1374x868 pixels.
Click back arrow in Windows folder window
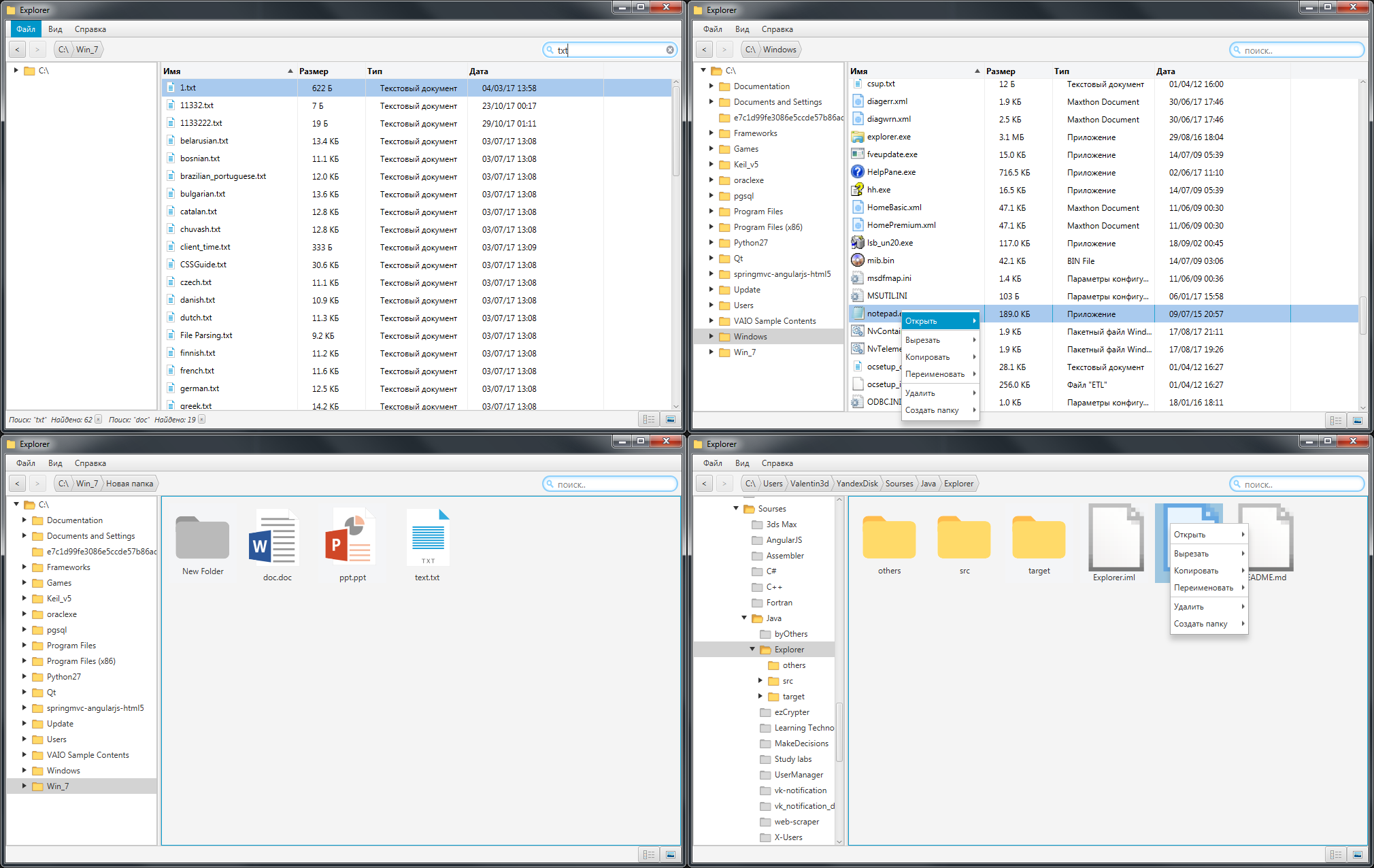[x=705, y=50]
